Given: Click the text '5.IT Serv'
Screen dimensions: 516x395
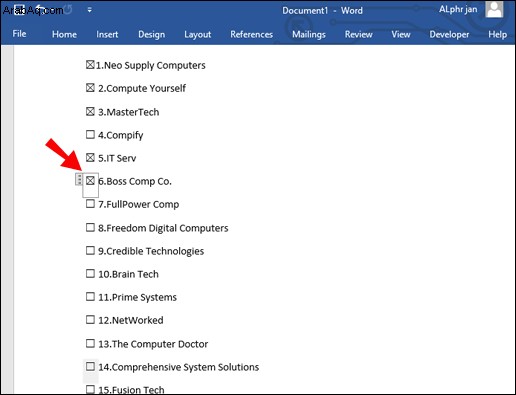Looking at the screenshot, I should click(117, 158).
